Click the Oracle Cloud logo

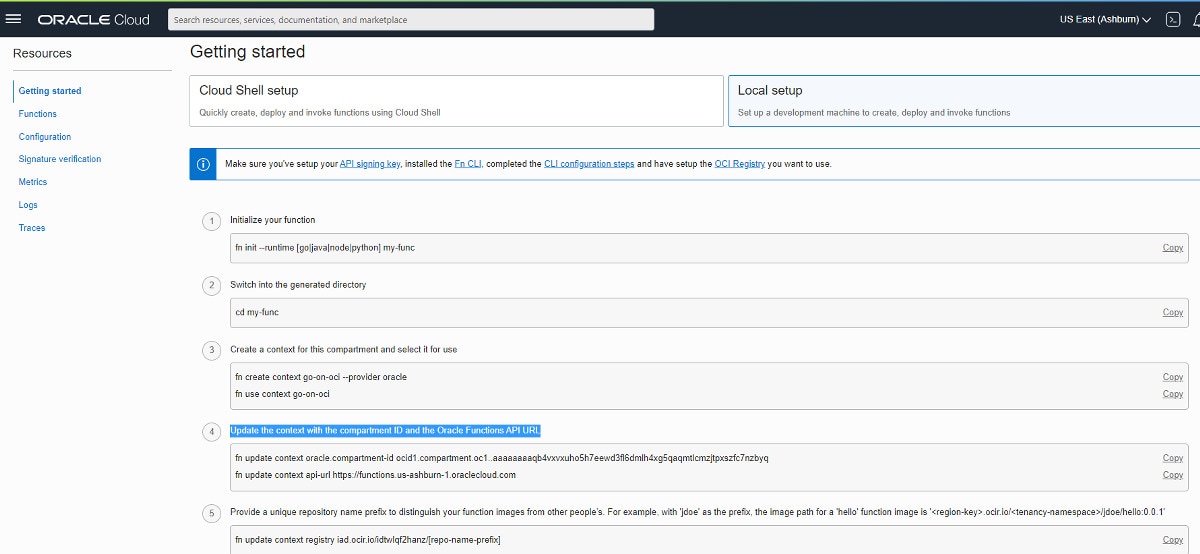pos(93,19)
